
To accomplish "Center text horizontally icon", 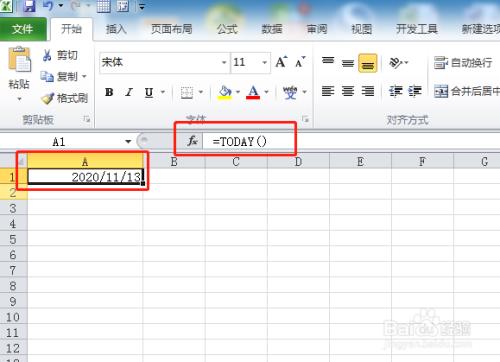I will [x=348, y=91].
